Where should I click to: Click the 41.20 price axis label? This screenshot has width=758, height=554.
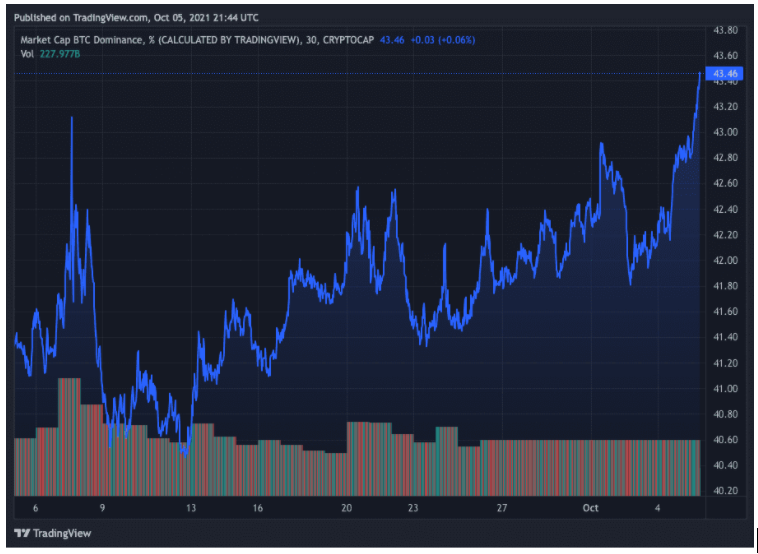coord(725,363)
